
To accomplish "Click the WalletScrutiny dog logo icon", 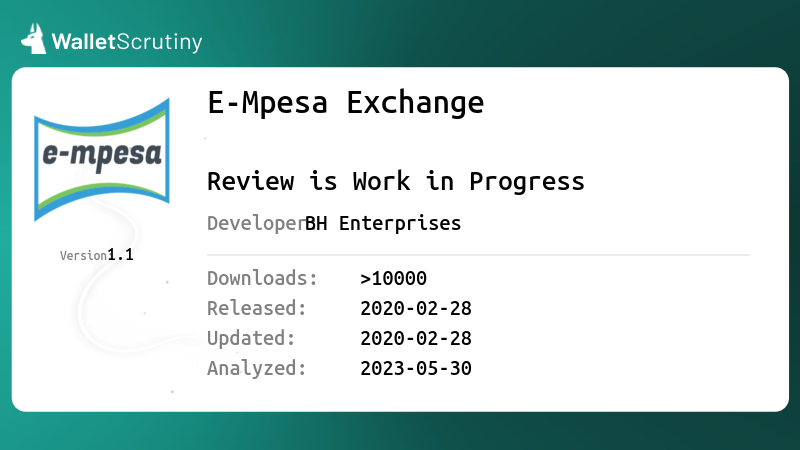I will (34, 39).
